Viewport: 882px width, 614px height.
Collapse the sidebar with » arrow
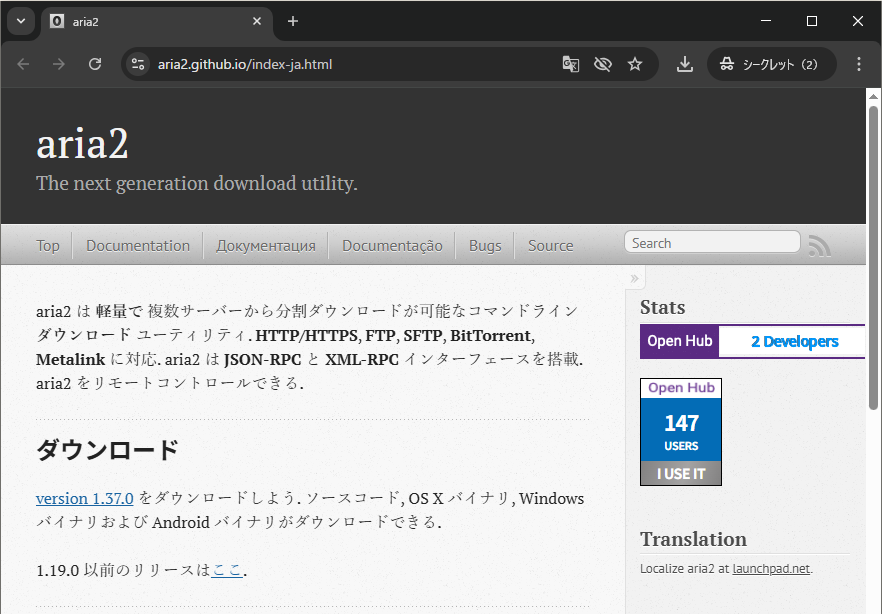(x=634, y=278)
